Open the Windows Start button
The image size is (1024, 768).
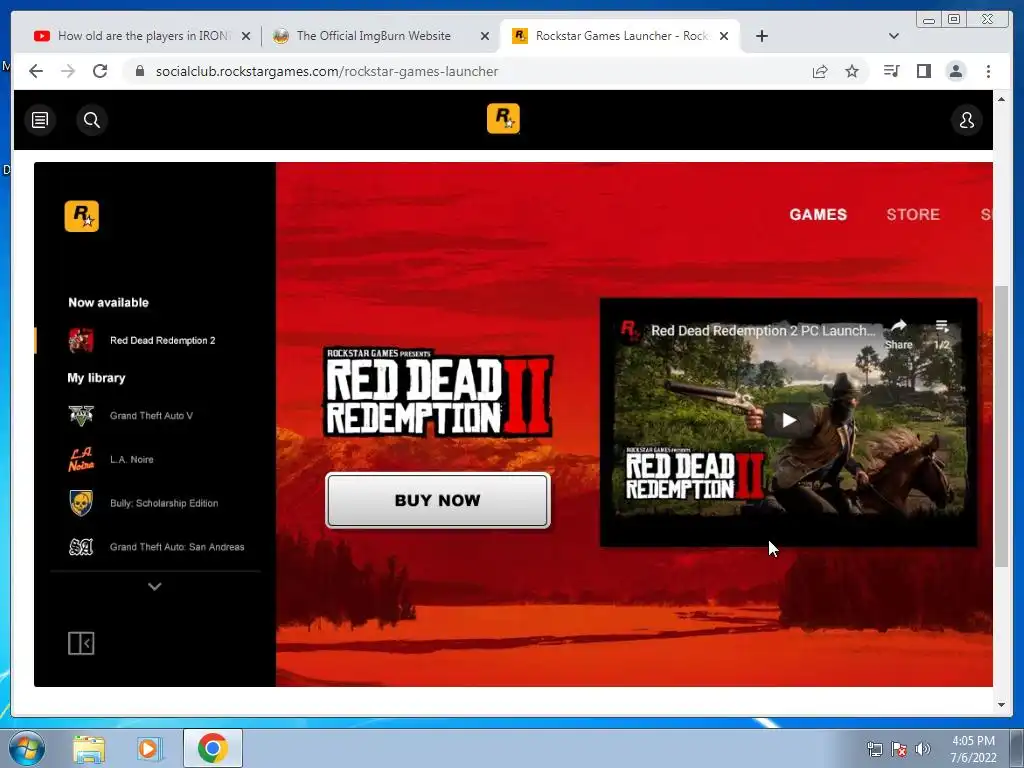[x=27, y=748]
